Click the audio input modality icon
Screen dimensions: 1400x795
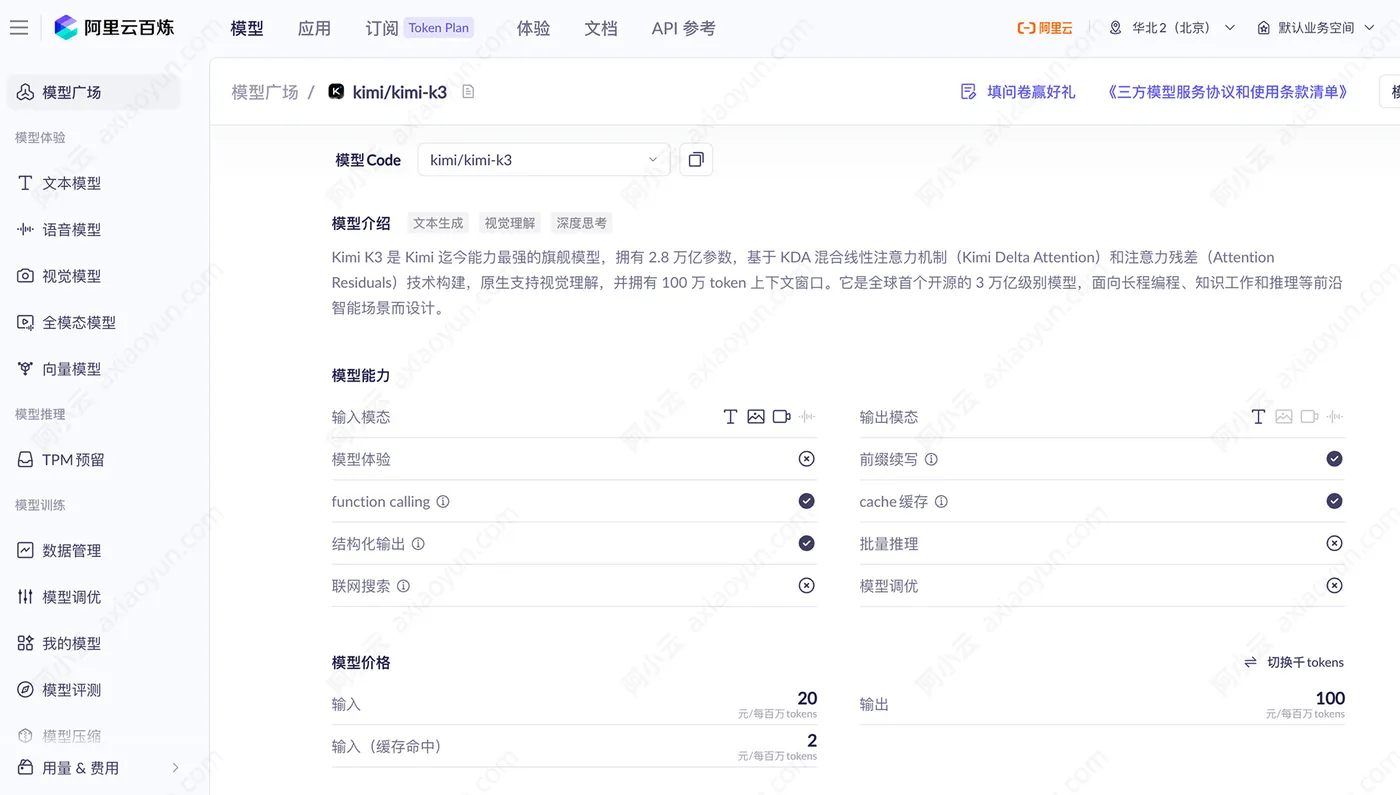click(807, 417)
